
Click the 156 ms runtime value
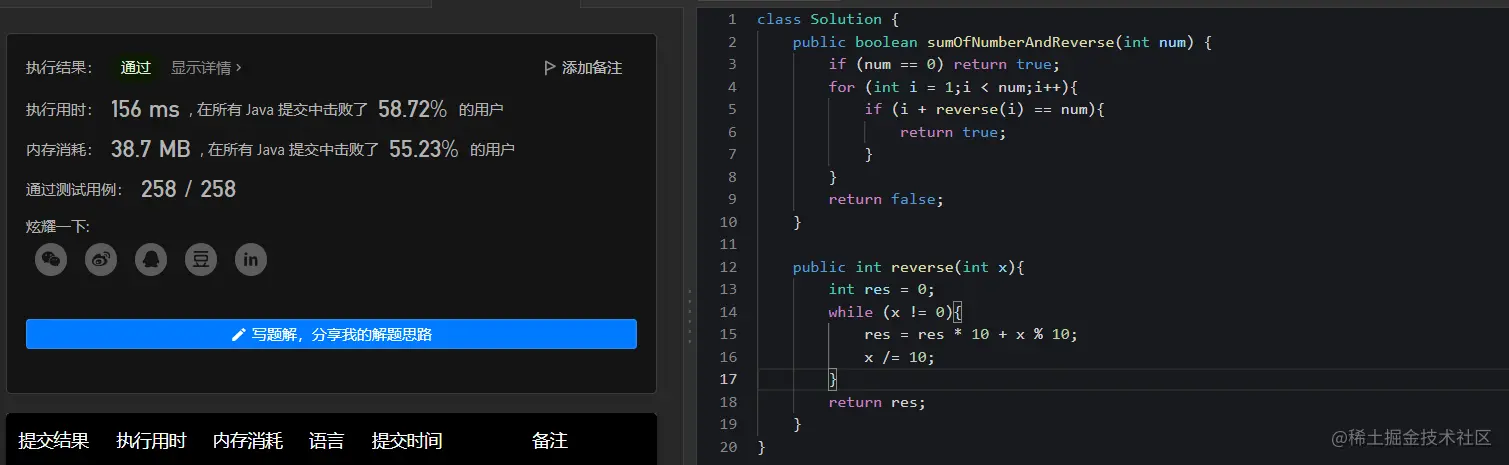tap(145, 109)
